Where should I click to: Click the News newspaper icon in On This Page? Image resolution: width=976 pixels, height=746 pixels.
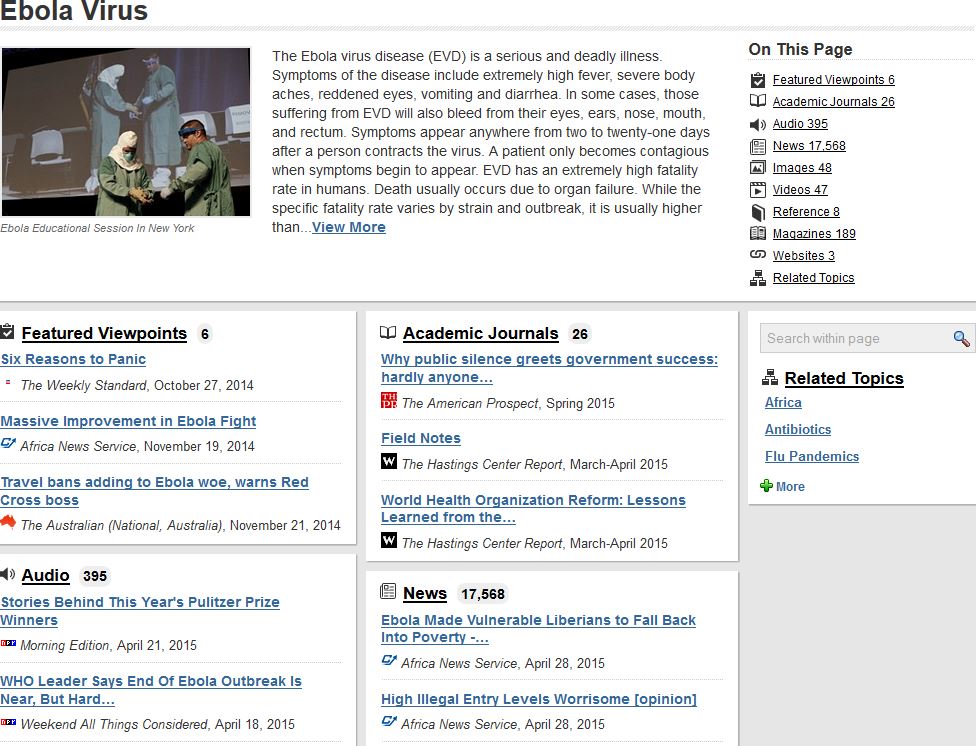[x=757, y=146]
